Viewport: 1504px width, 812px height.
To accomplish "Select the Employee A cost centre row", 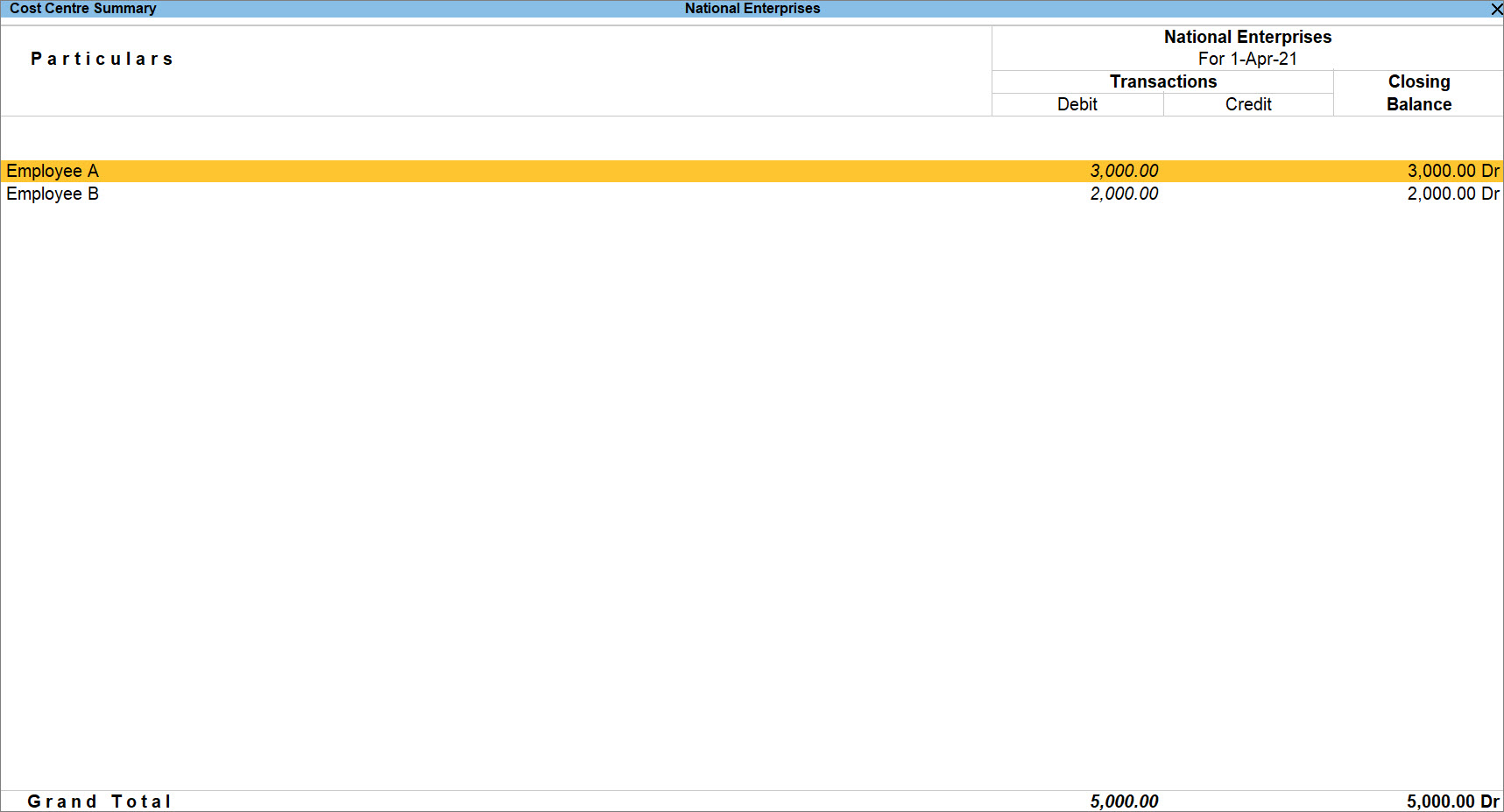I will 752,171.
